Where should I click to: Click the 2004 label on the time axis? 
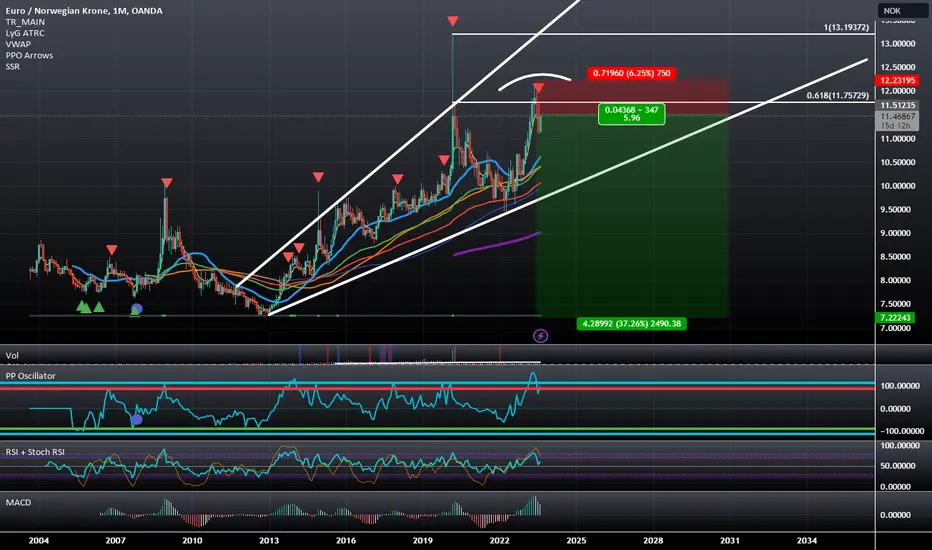39,540
